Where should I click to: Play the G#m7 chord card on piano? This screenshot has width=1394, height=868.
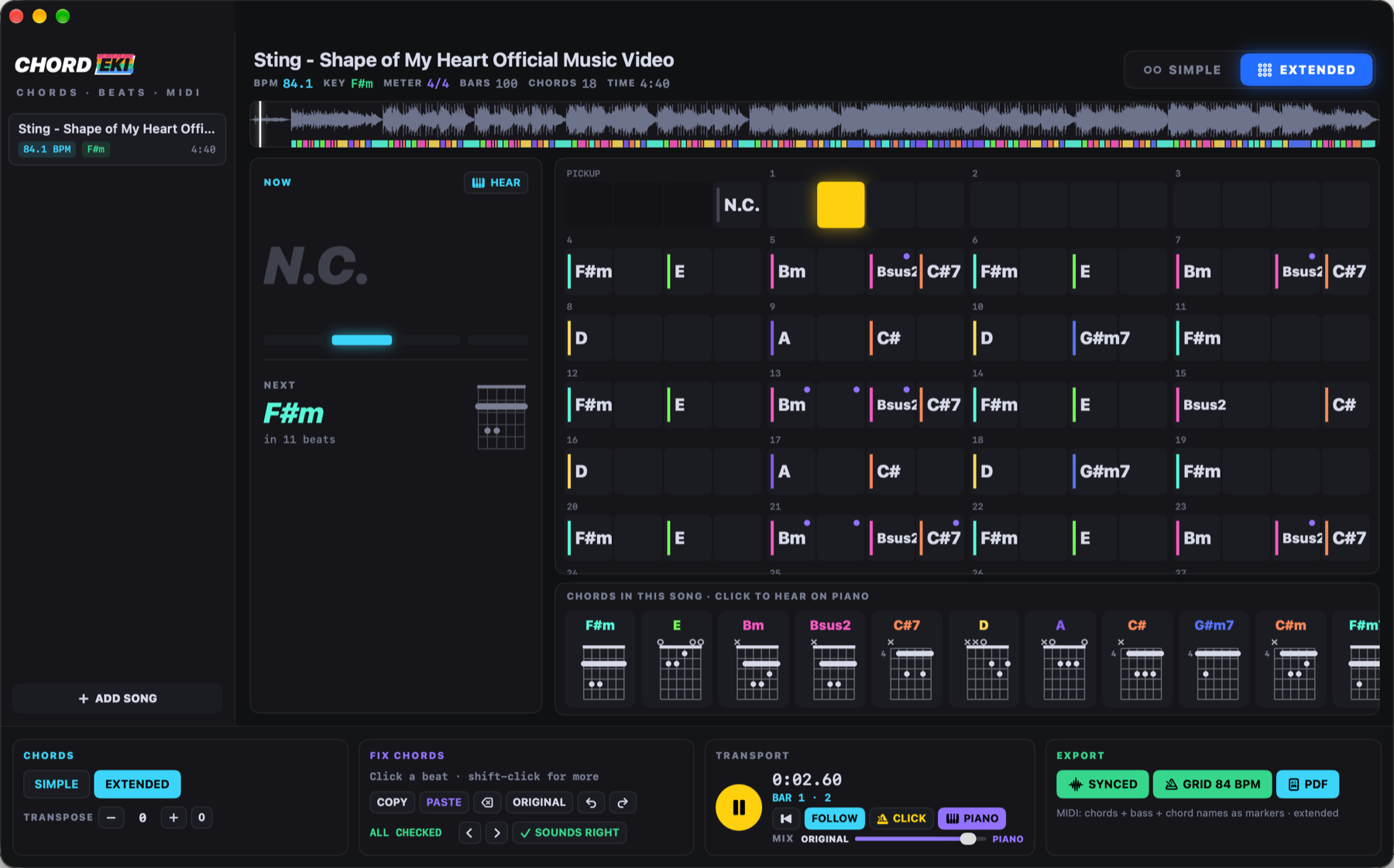coord(1214,659)
